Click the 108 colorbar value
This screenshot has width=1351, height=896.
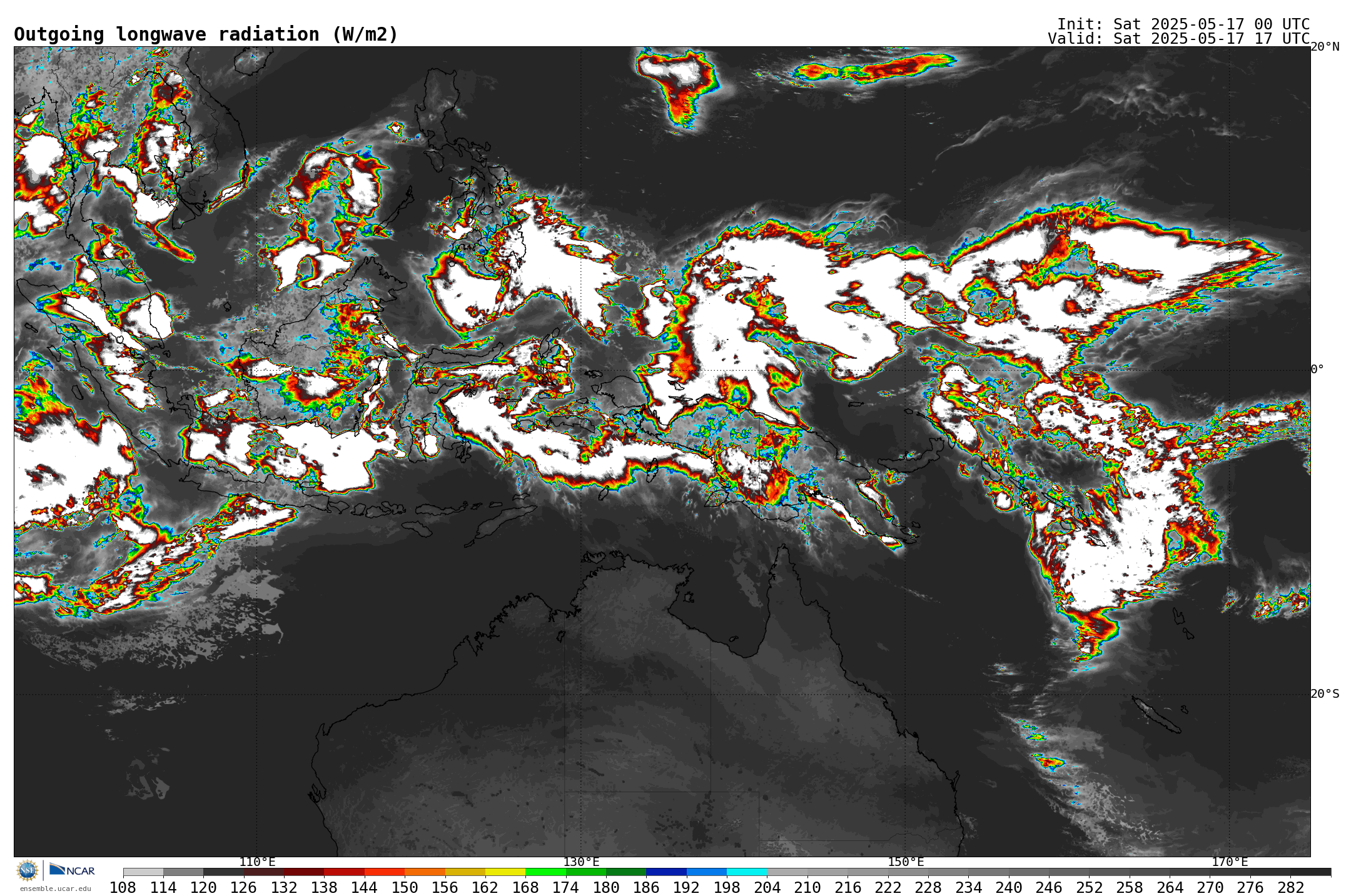tap(123, 887)
